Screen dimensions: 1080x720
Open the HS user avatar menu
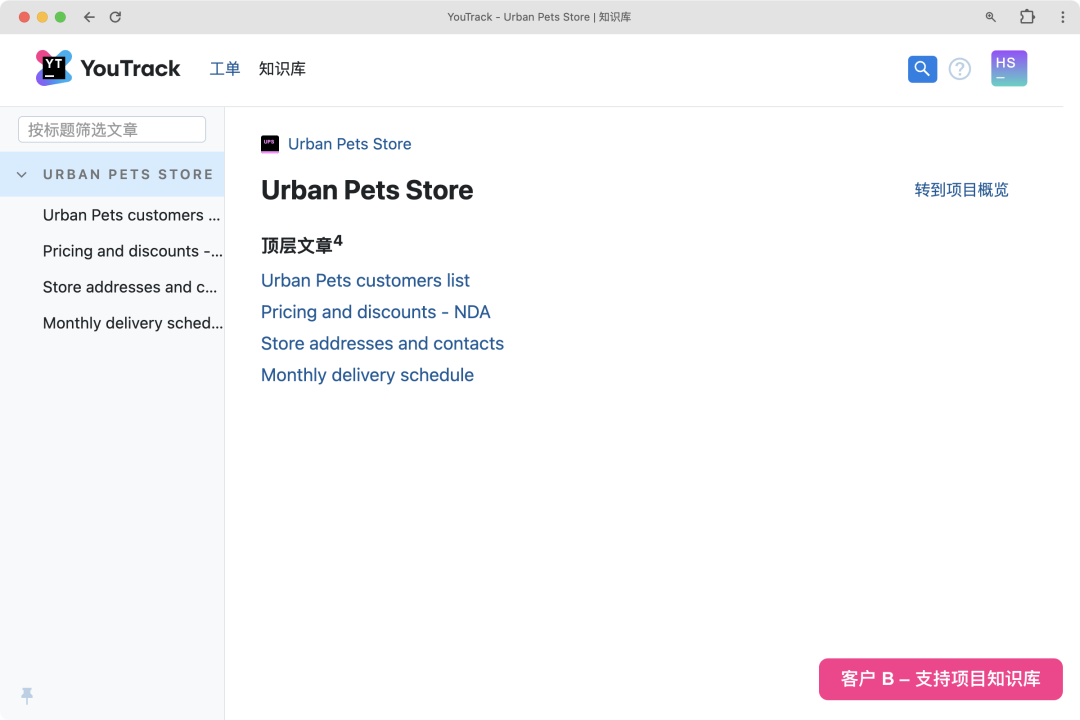pos(1009,68)
